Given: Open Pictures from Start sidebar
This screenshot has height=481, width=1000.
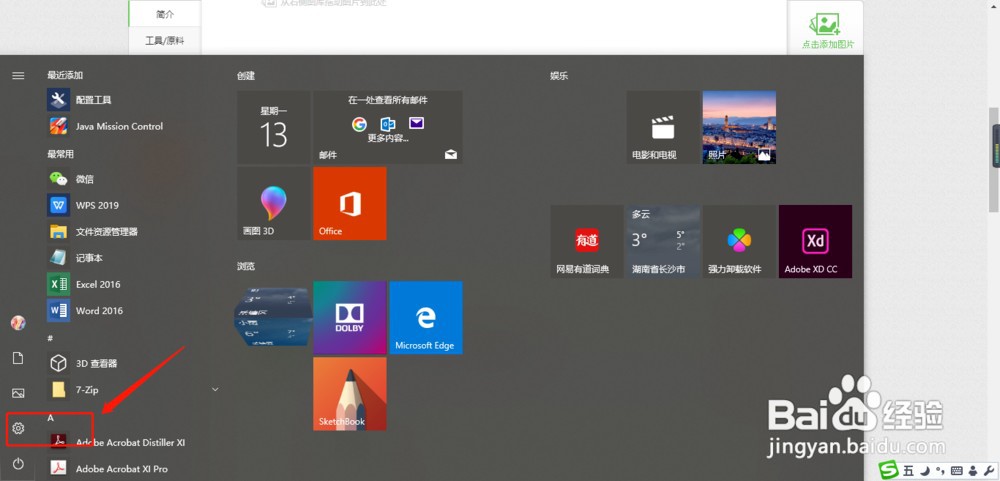Looking at the screenshot, I should coord(18,393).
